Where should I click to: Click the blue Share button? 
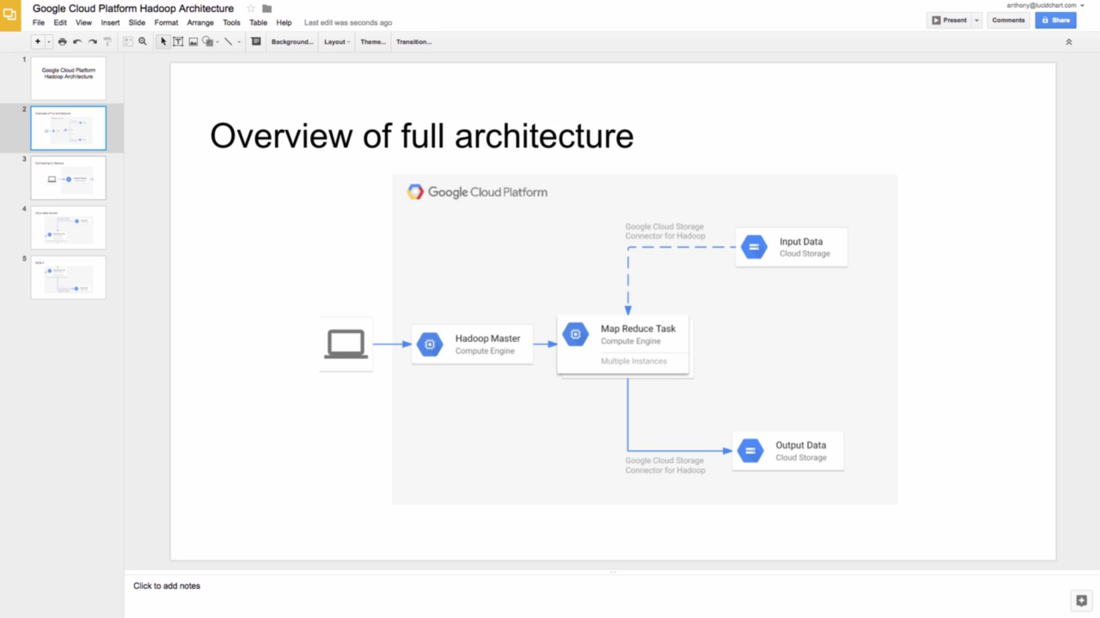click(x=1055, y=20)
